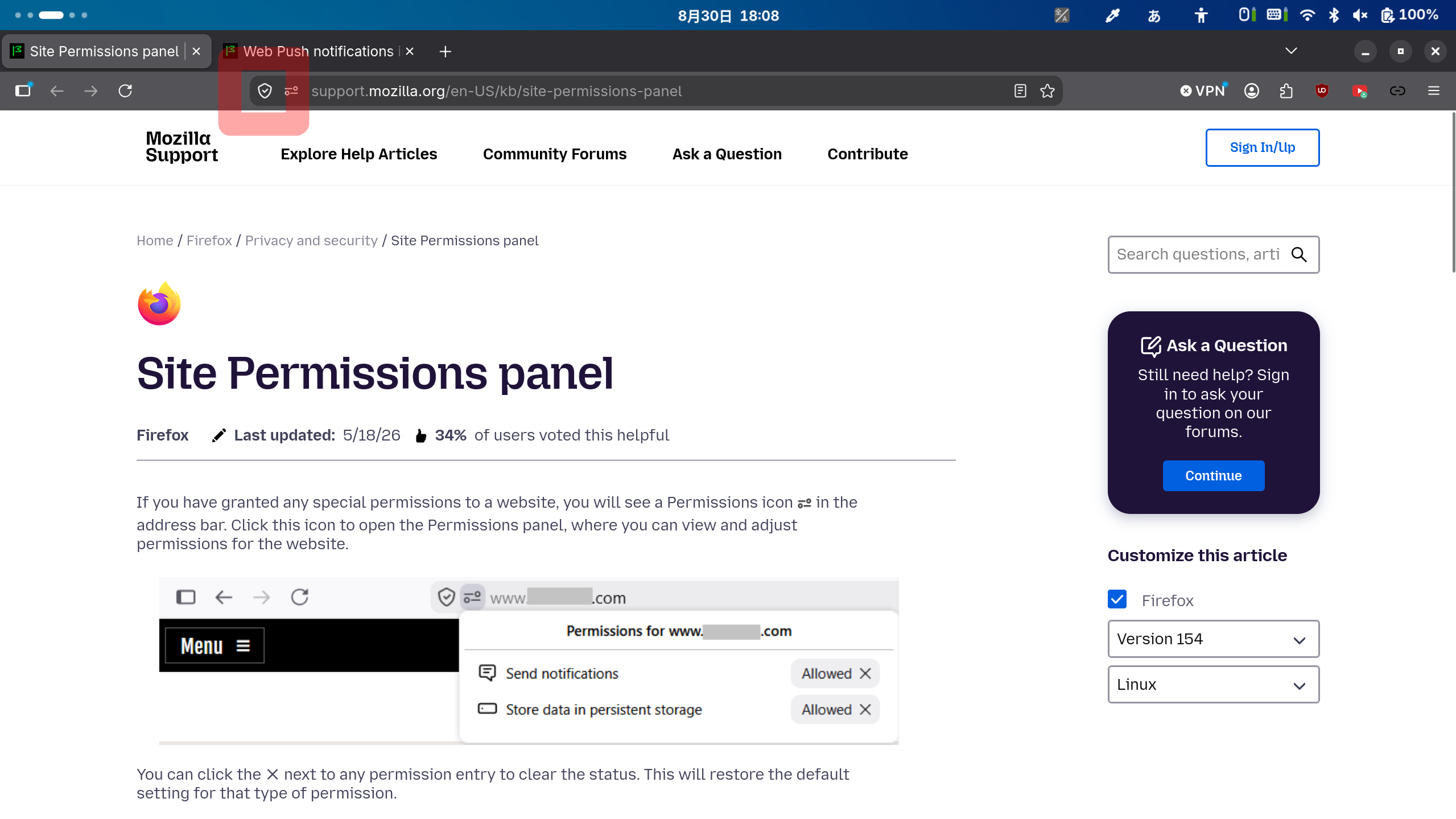
Task: Click the workspace indicator dots
Action: (x=51, y=15)
